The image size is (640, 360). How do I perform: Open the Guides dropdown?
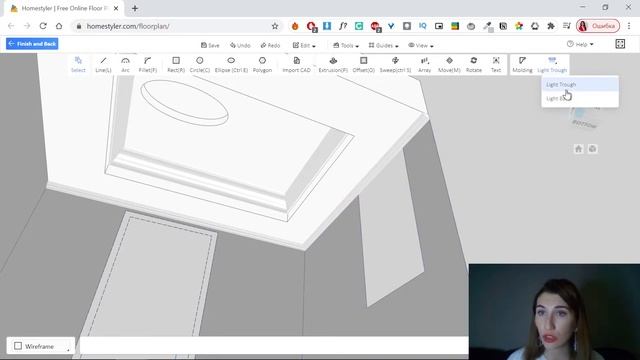[x=383, y=45]
